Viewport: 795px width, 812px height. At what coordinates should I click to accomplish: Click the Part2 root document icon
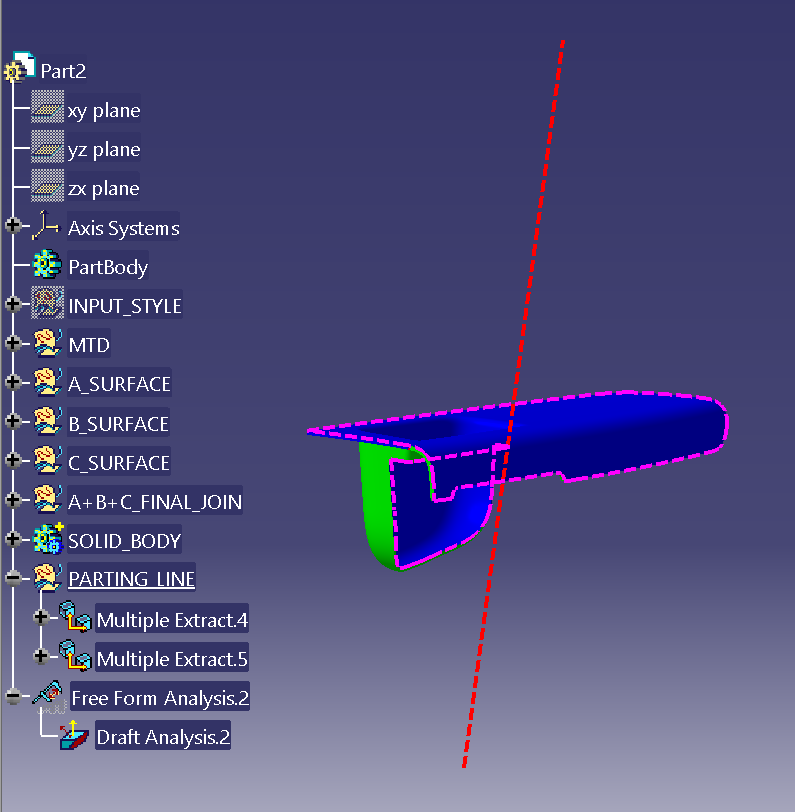(x=20, y=67)
